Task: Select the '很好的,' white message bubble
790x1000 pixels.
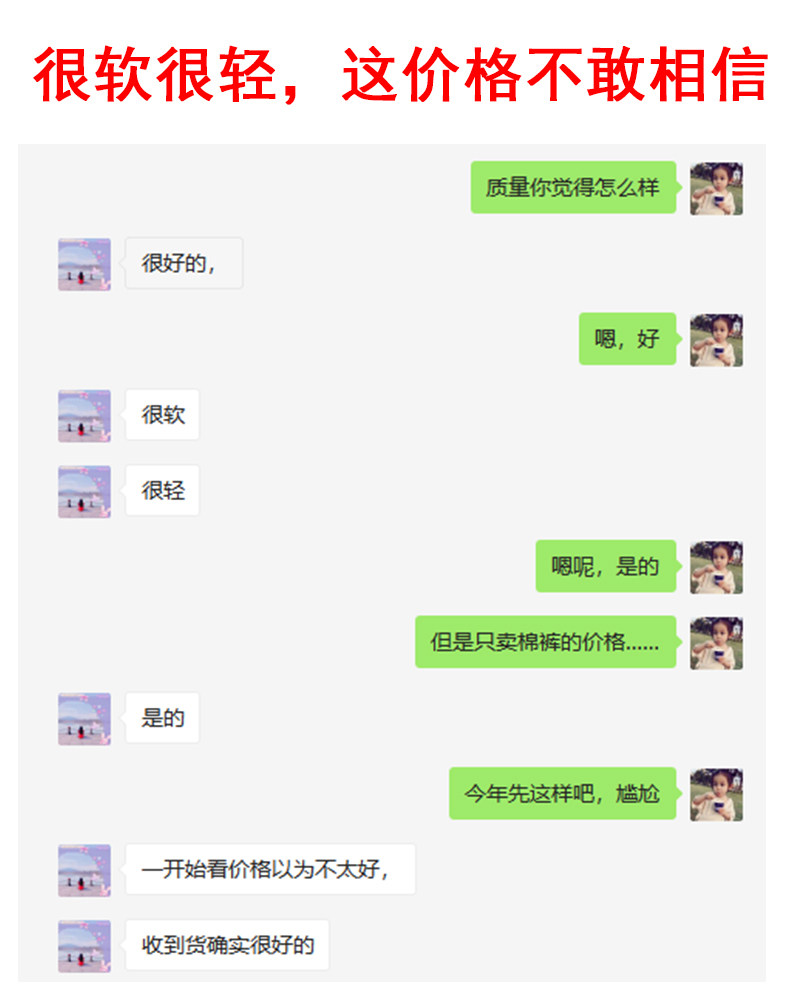Action: (x=184, y=263)
